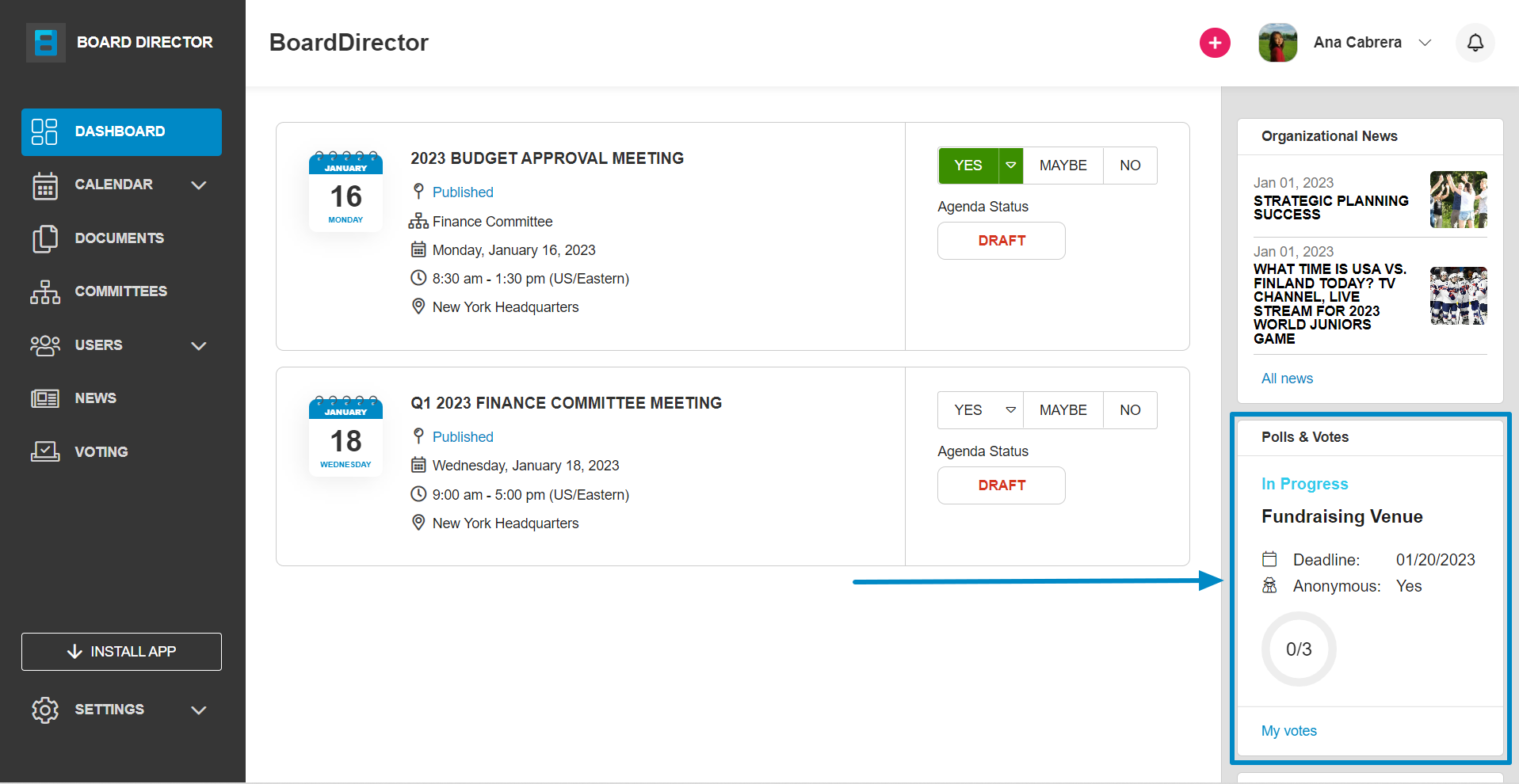Open Fundraising Venue poll title

pos(1342,516)
